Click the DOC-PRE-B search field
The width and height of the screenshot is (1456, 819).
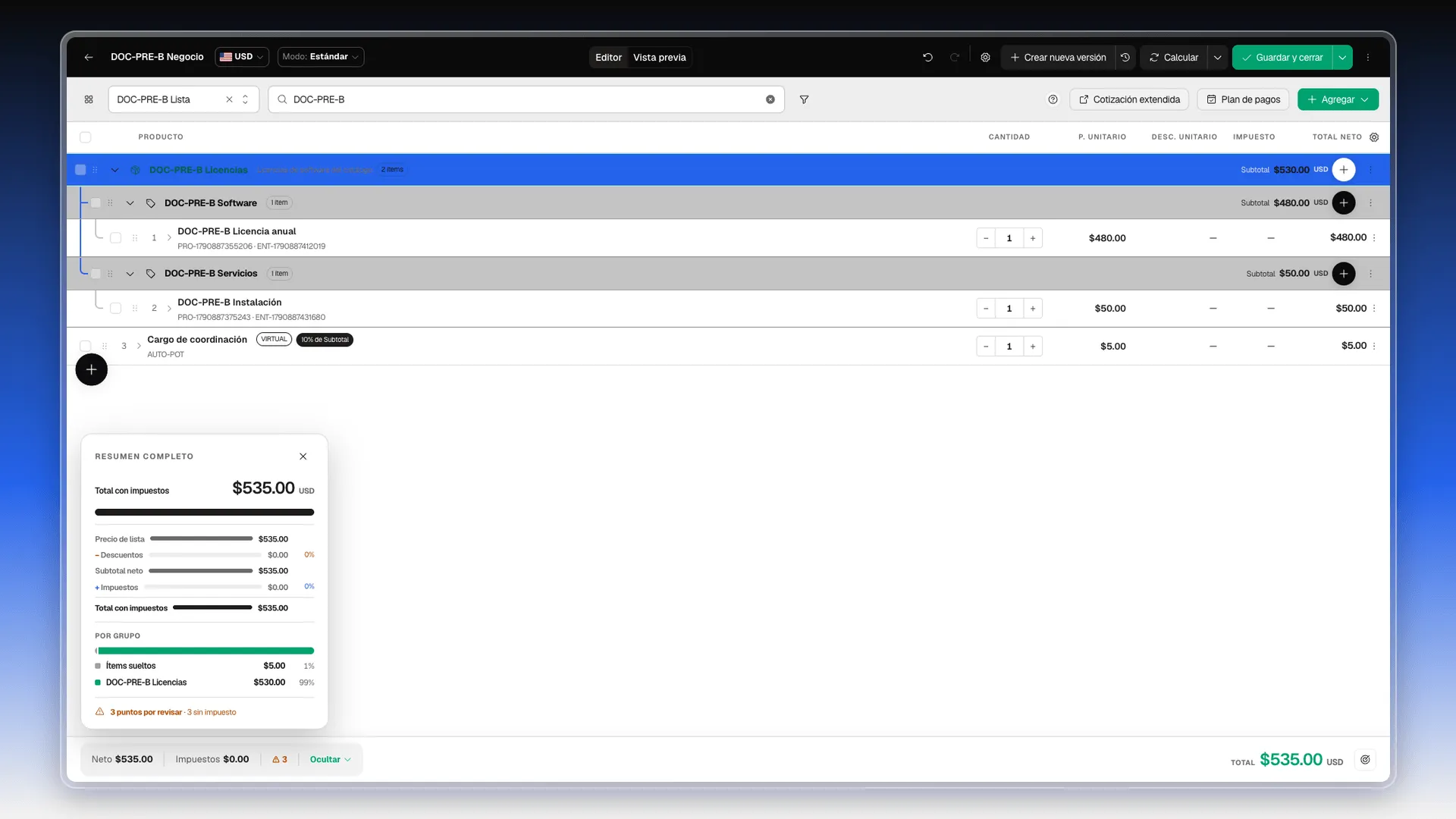[526, 99]
